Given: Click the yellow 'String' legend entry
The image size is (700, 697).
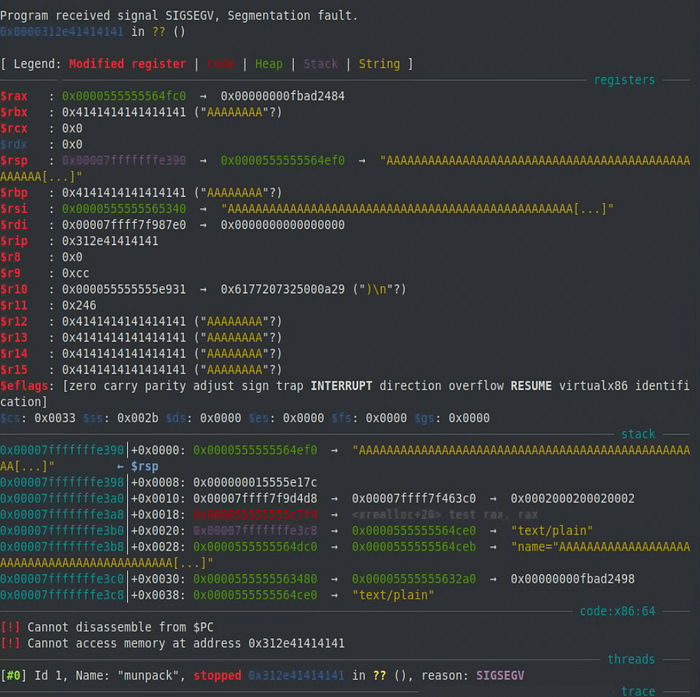Looking at the screenshot, I should click(379, 64).
